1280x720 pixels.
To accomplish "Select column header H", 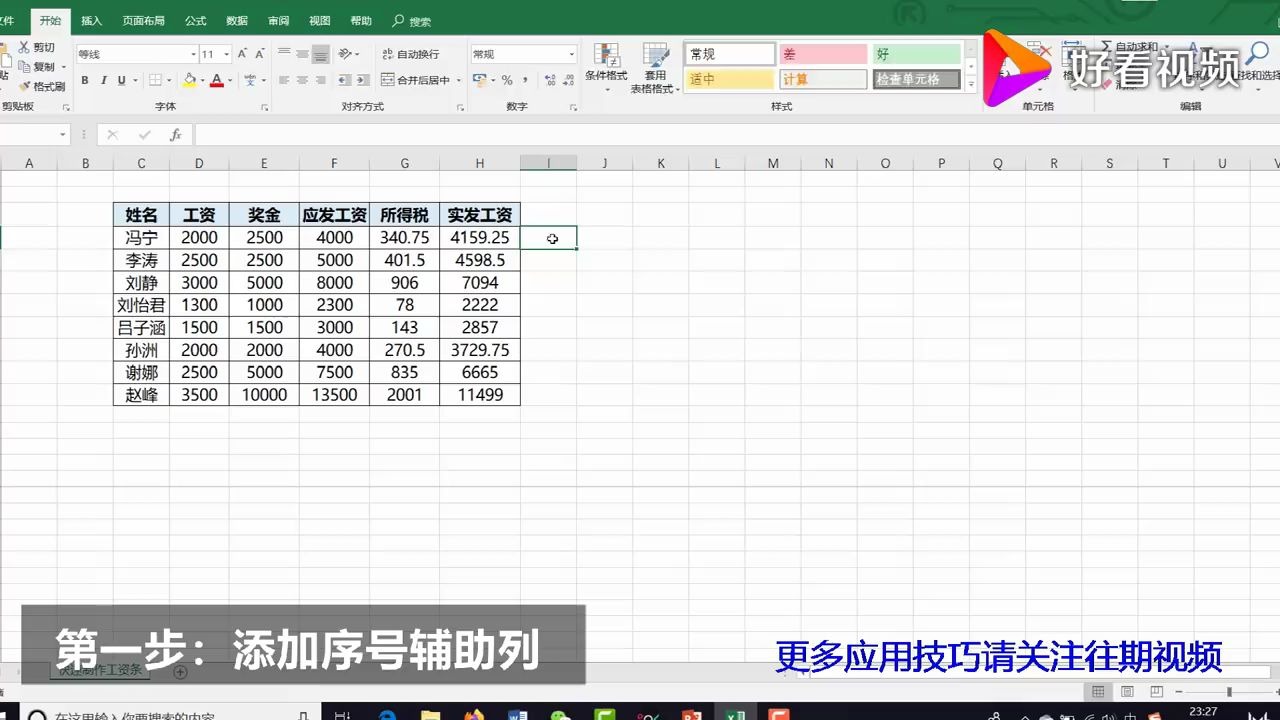I will click(480, 163).
